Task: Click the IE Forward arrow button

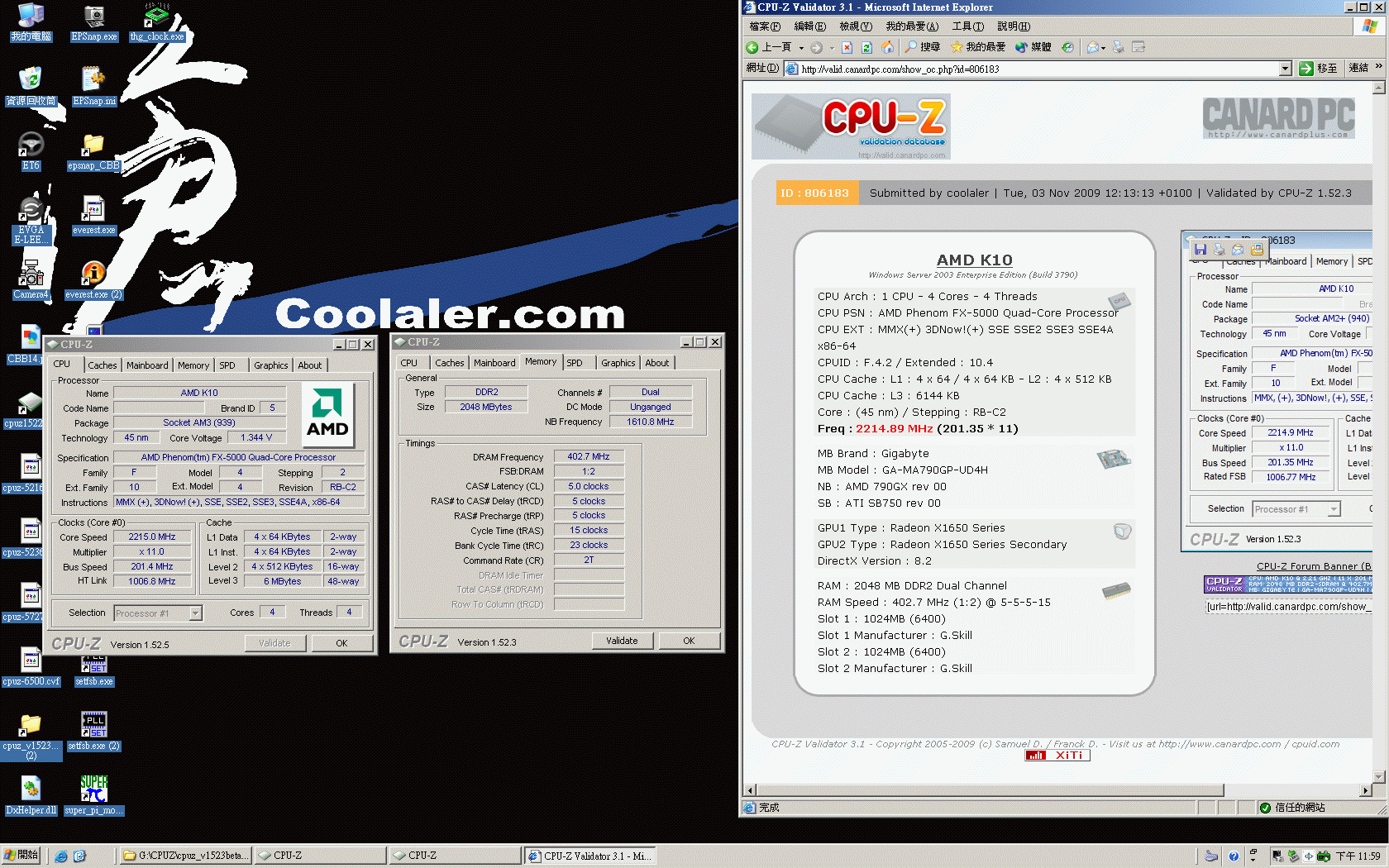Action: pyautogui.click(x=817, y=47)
